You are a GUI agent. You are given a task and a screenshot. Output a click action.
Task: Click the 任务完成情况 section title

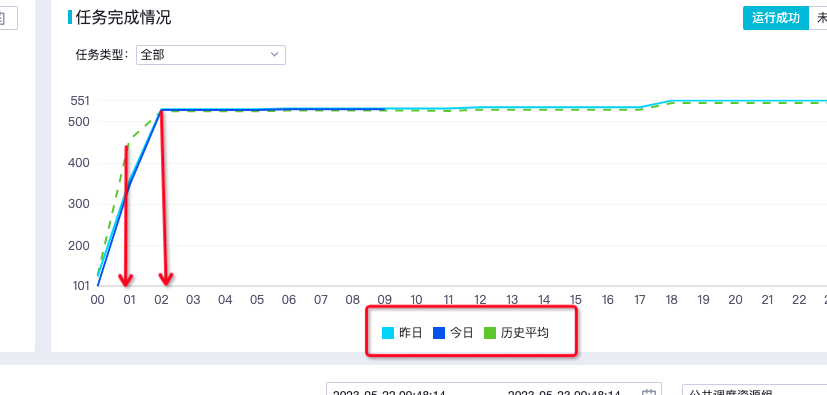click(123, 17)
